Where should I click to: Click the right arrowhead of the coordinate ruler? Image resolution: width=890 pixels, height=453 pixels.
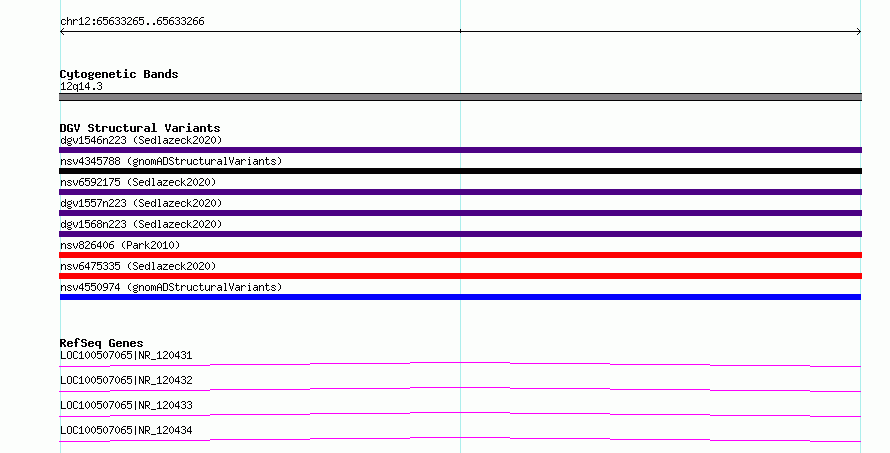click(858, 32)
